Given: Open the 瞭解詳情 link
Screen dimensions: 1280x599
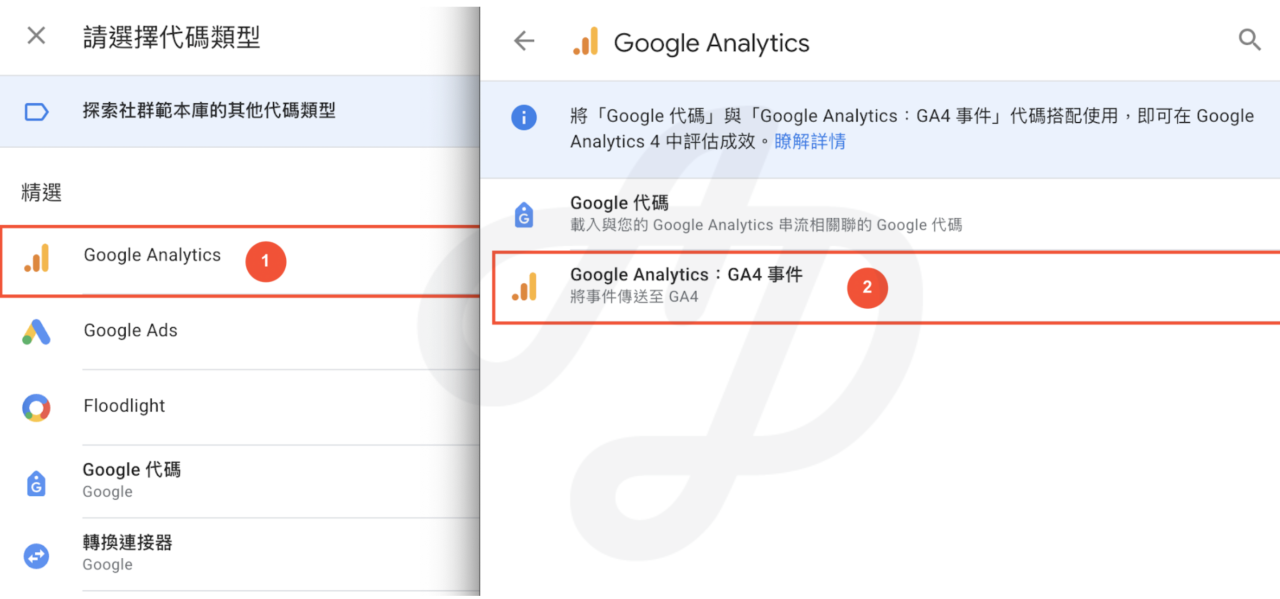Looking at the screenshot, I should pos(810,142).
